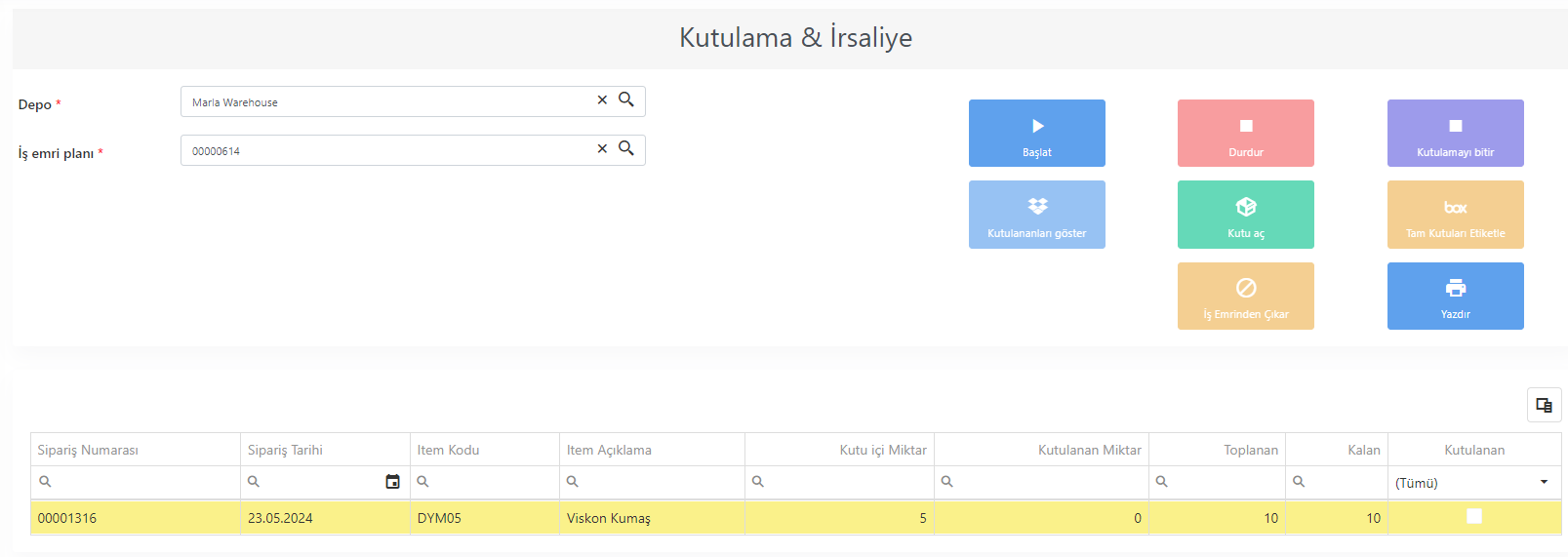This screenshot has height=557, width=1568.
Task: Click the Durdur stop button
Action: pos(1245,133)
